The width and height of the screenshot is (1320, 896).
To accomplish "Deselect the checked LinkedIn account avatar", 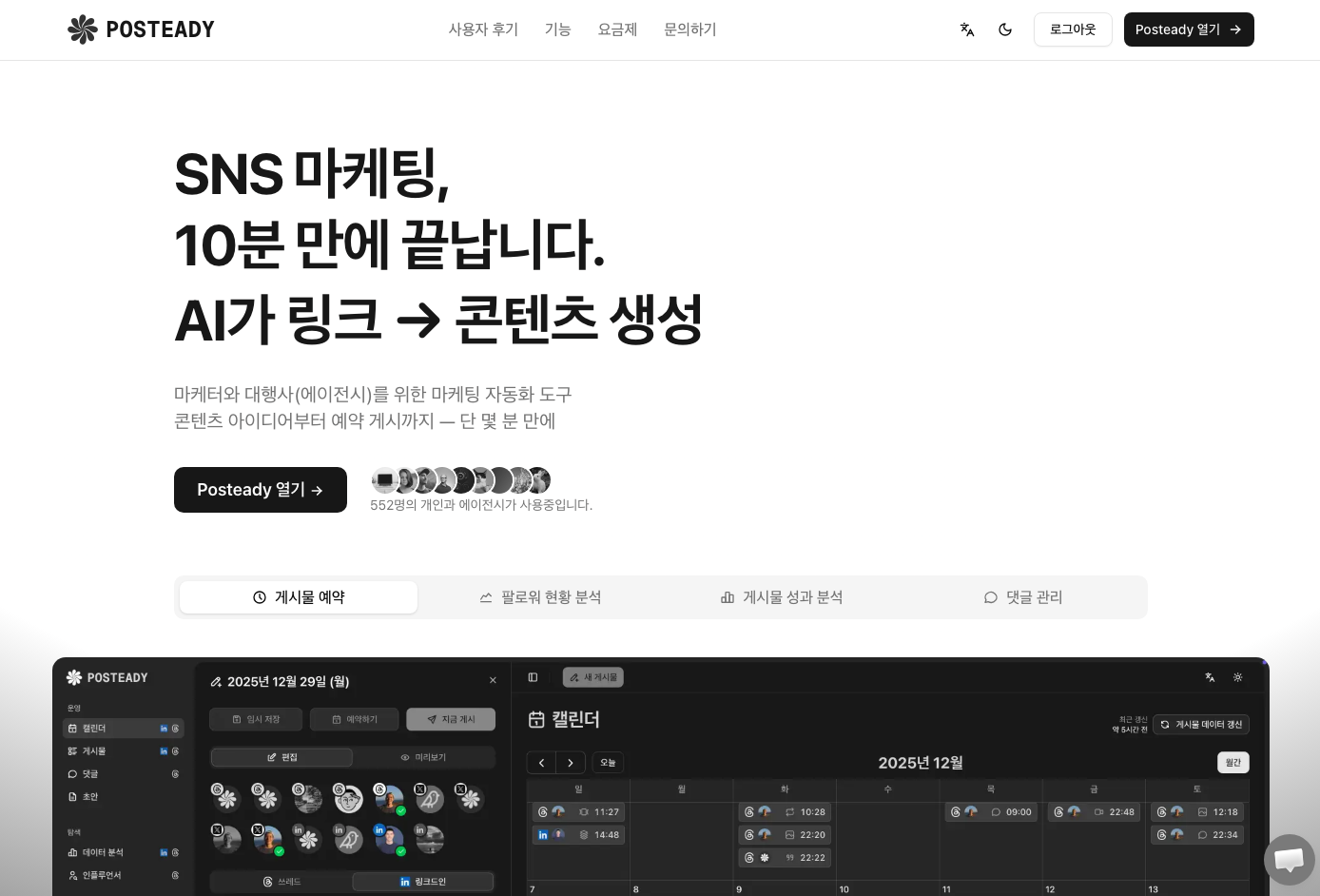I will [x=389, y=840].
